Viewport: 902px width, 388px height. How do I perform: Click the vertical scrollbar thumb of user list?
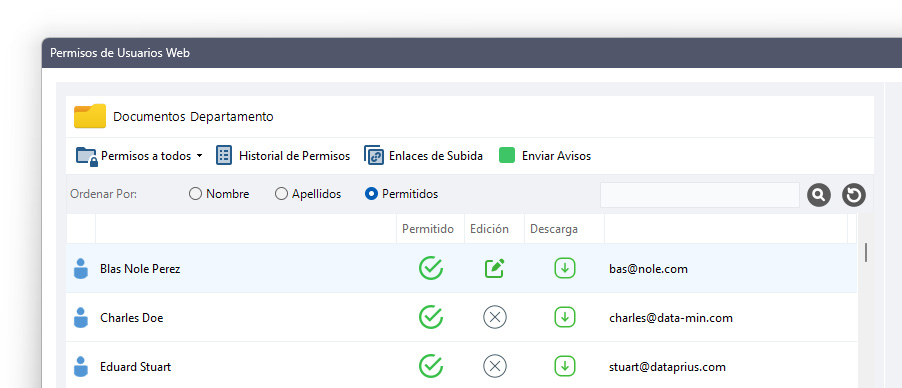(866, 253)
